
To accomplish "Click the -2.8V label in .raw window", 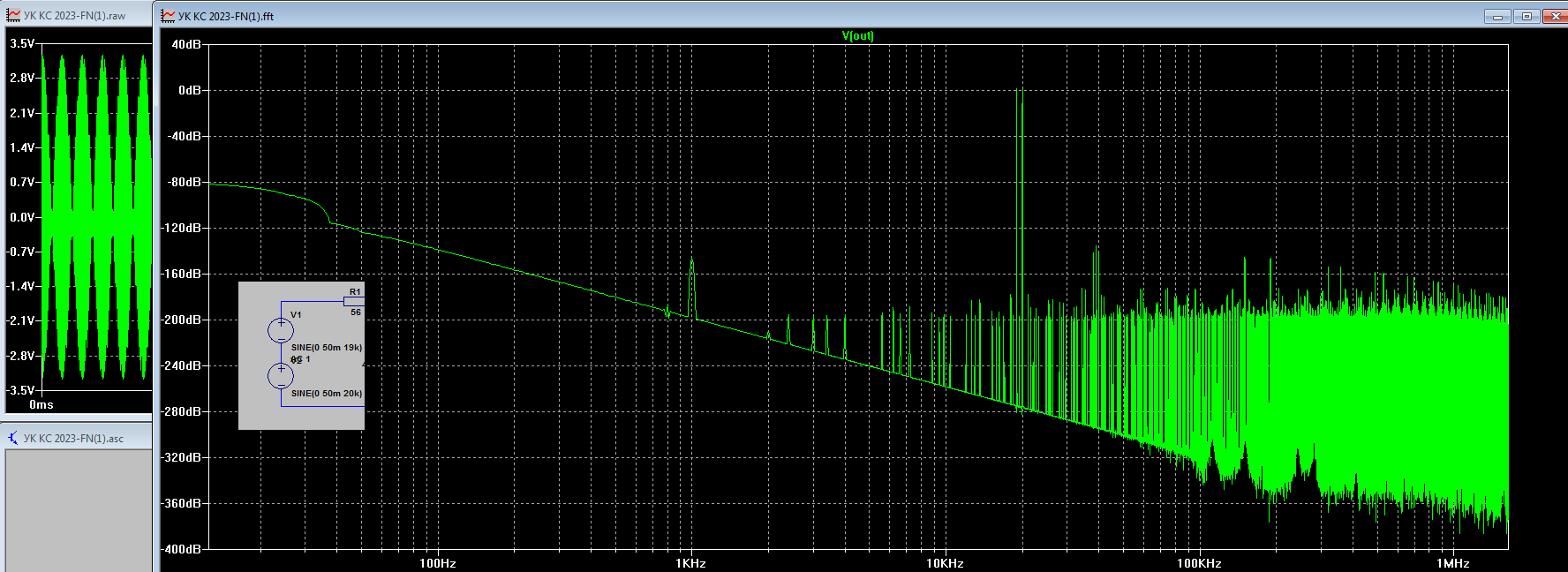I will click(20, 356).
